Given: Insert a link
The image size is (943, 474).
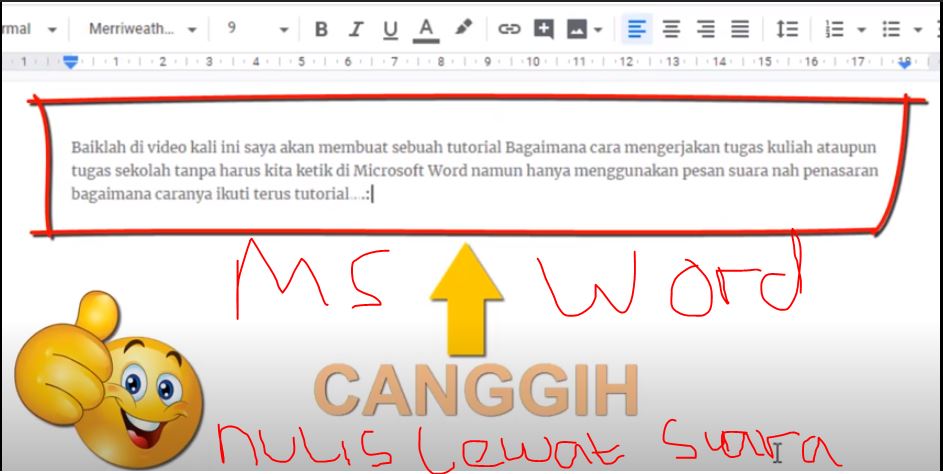Looking at the screenshot, I should (509, 29).
